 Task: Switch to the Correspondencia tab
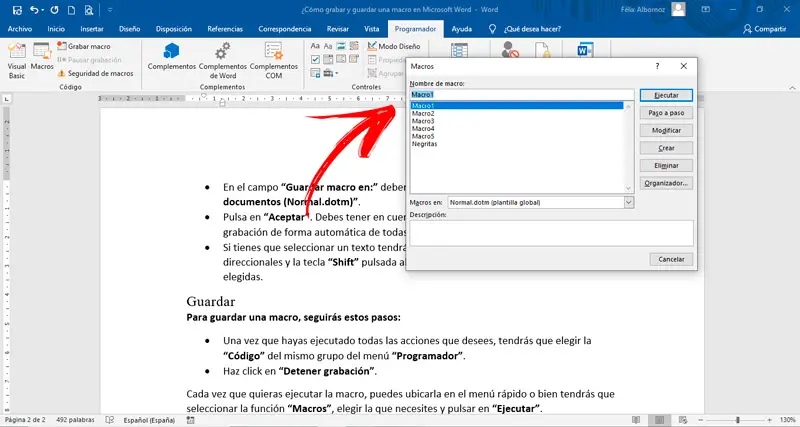(x=285, y=29)
